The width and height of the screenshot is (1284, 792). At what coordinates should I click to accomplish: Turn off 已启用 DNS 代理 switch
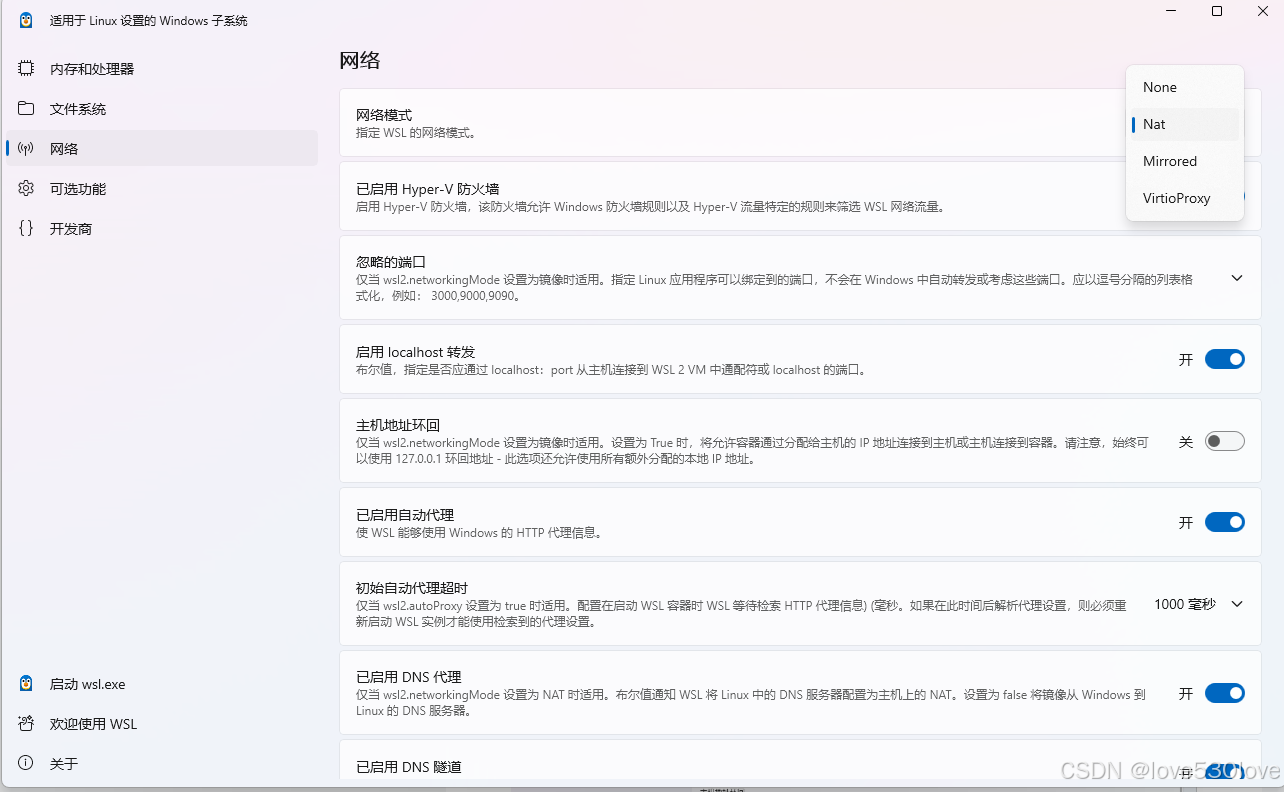point(1225,693)
